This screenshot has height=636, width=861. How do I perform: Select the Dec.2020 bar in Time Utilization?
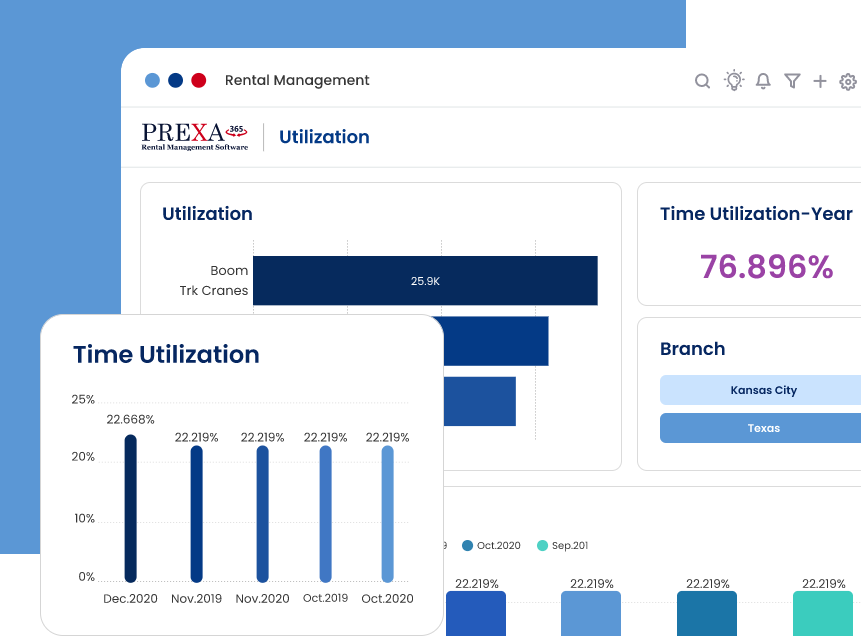coord(130,508)
